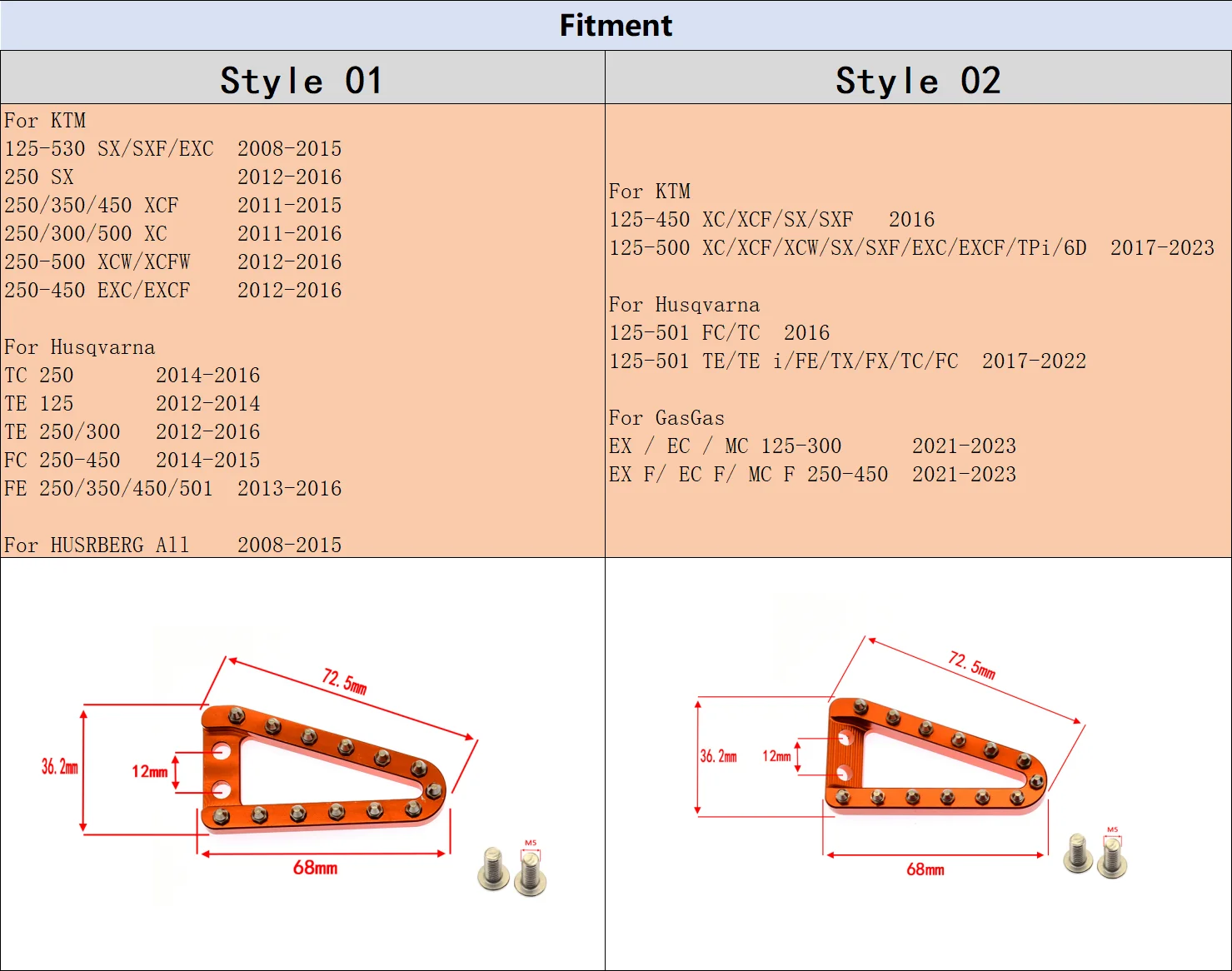This screenshot has width=1232, height=971.
Task: Click 'TE 250/300 2012-2016' row
Action: tap(132, 432)
